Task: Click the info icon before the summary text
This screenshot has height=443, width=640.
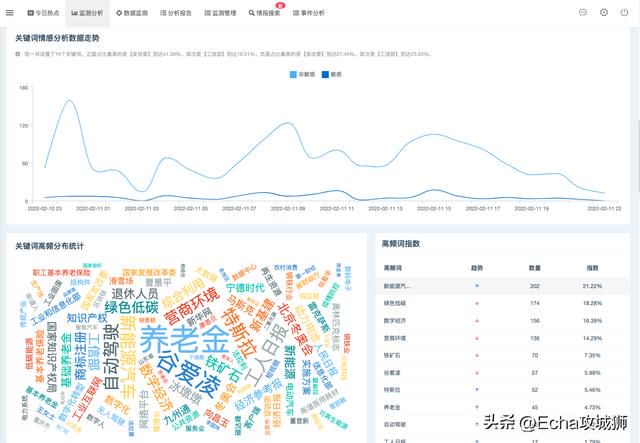Action: click(18, 54)
